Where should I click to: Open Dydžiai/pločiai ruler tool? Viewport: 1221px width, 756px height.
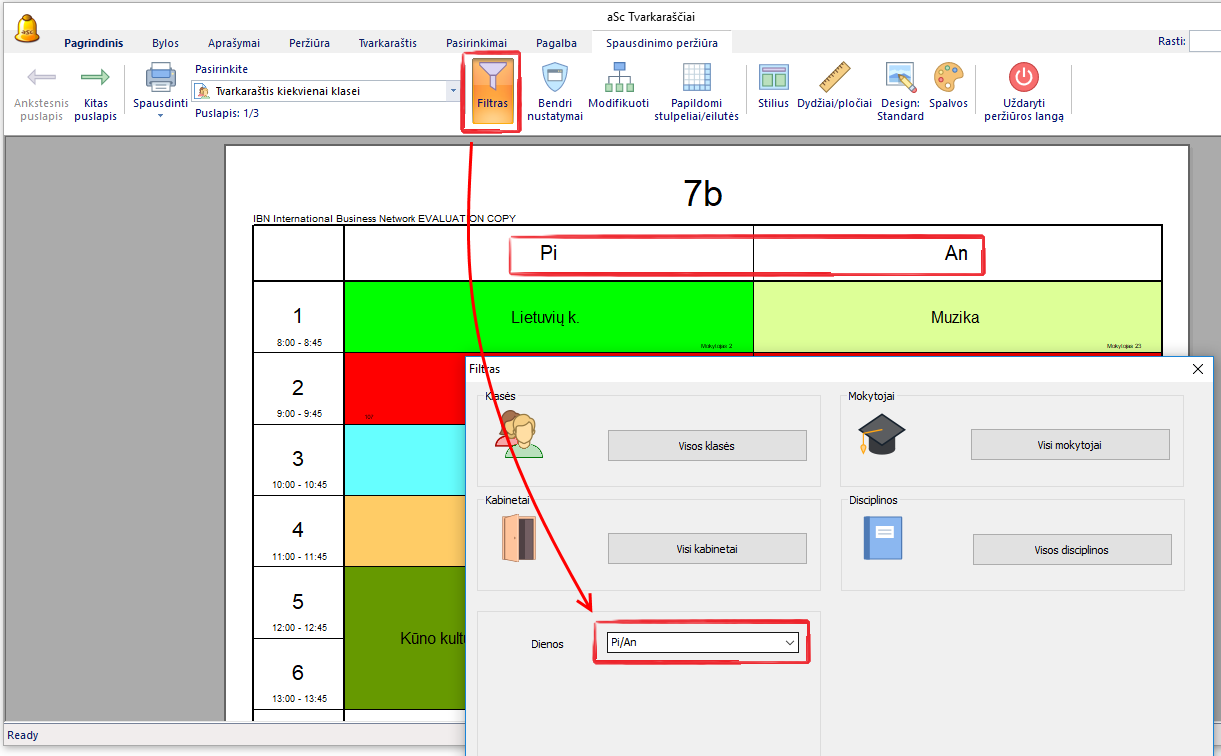[x=834, y=78]
